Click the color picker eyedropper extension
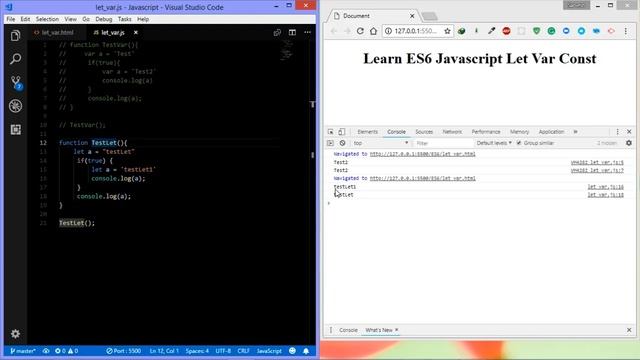 pos(491,31)
